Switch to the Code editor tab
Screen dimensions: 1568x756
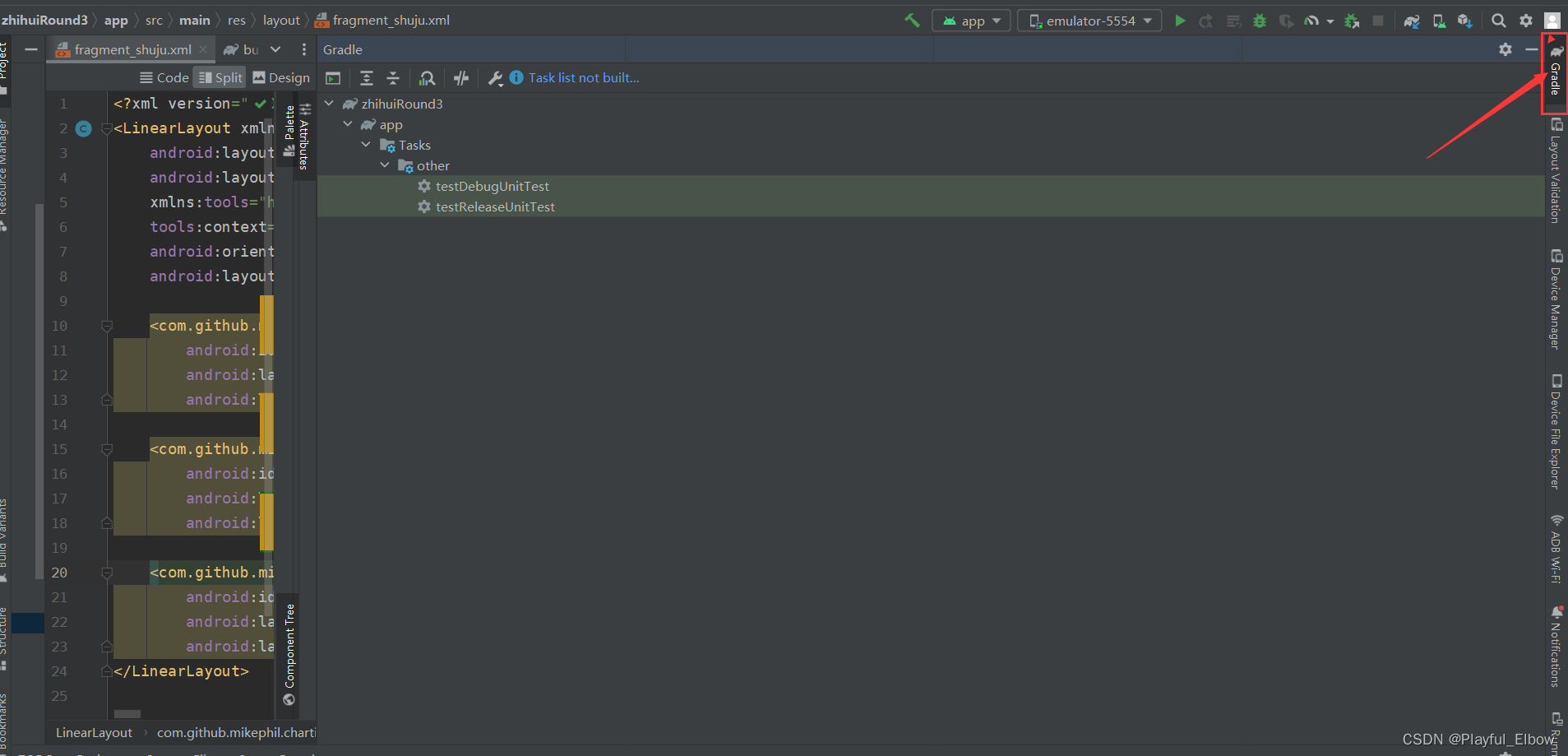tap(163, 77)
